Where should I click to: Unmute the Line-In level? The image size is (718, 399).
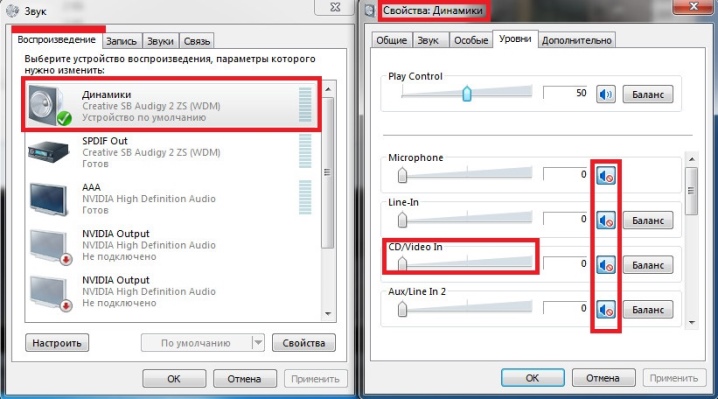coord(605,220)
